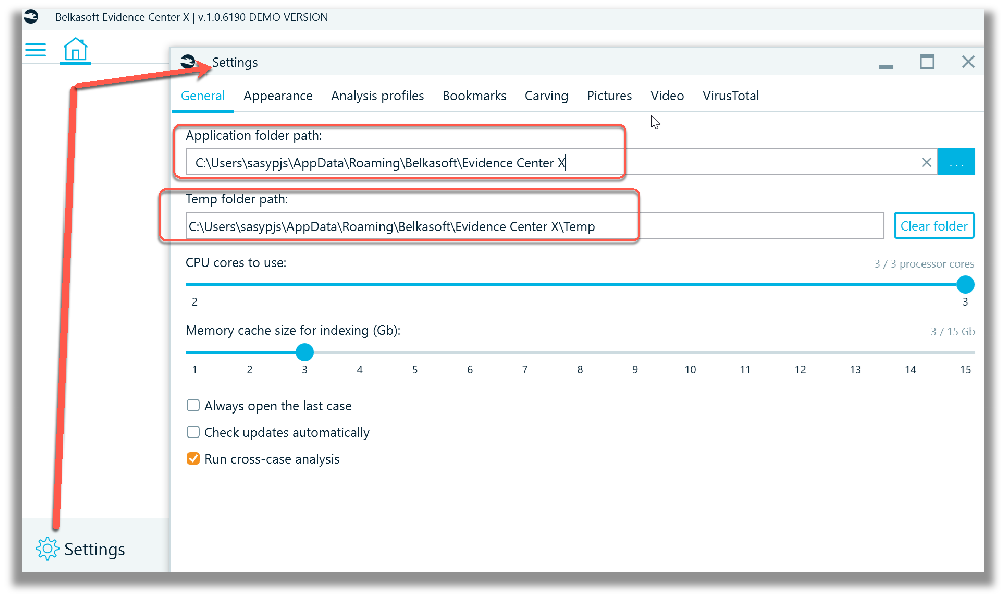Close the Settings window
Image resolution: width=1001 pixels, height=594 pixels.
pos(968,61)
